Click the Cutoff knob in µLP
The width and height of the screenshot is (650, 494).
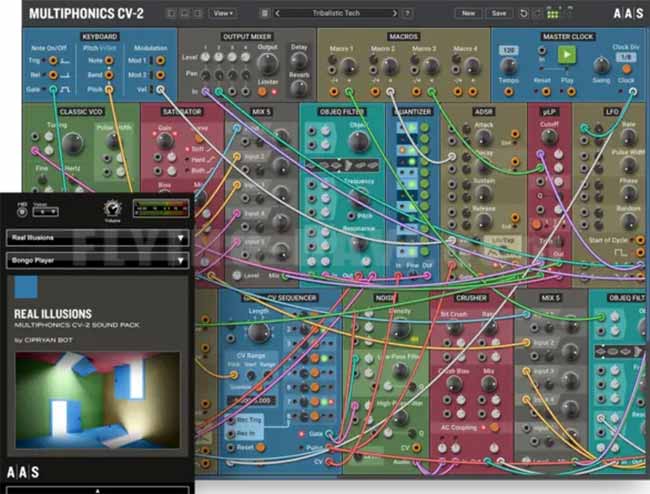click(x=549, y=137)
